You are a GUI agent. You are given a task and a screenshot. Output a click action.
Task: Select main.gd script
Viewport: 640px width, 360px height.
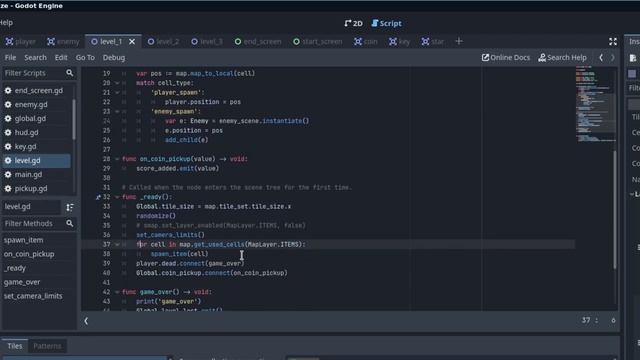click(37, 174)
